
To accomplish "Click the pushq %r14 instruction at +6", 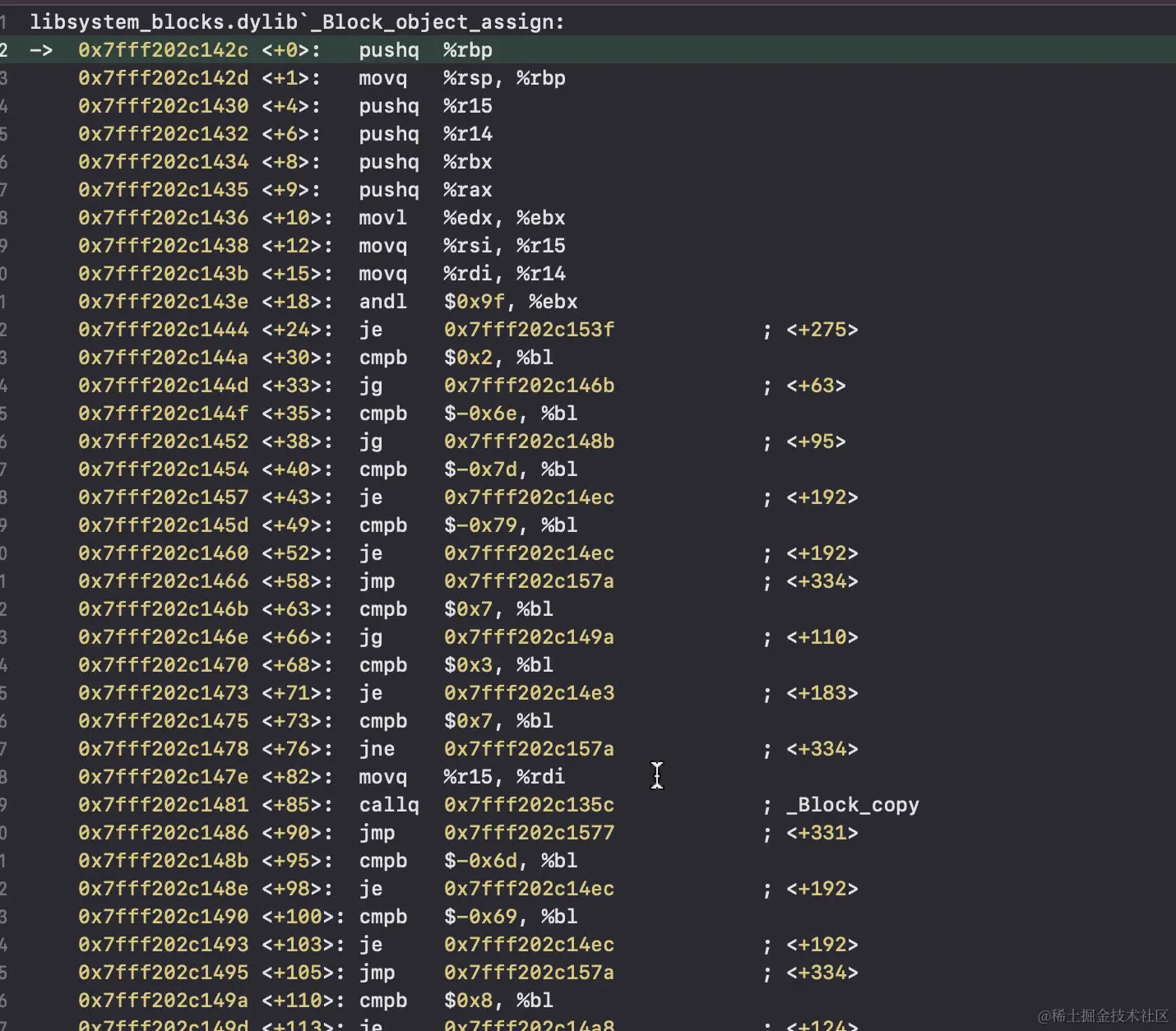I will pos(425,134).
